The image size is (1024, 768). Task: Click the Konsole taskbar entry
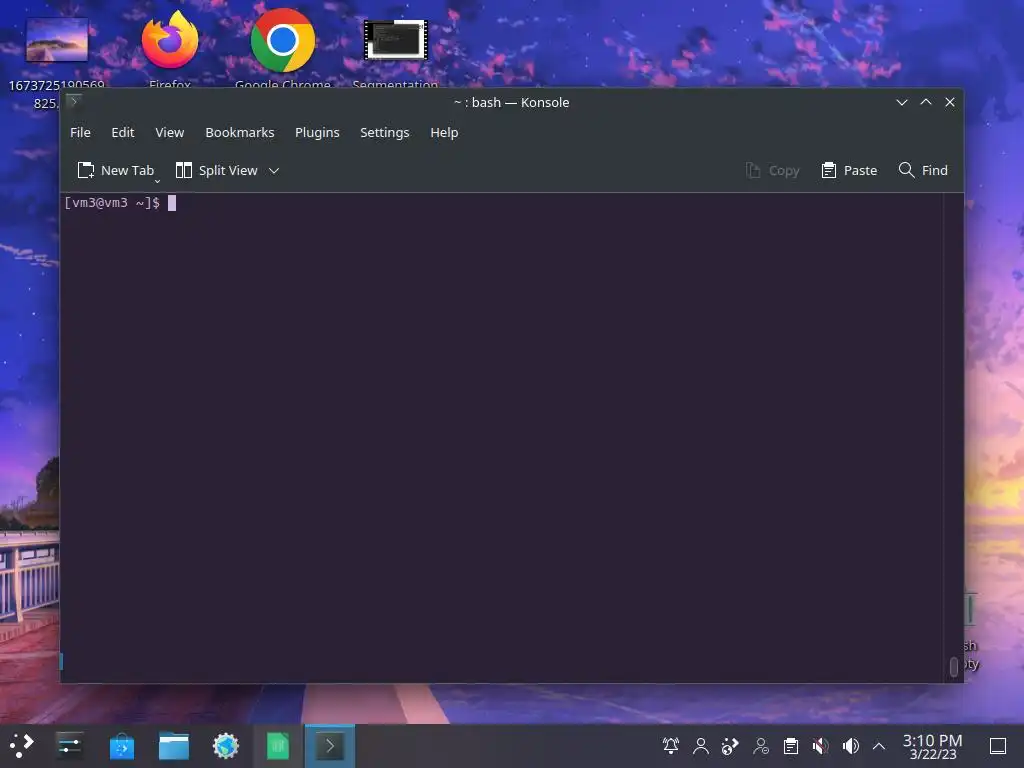tap(330, 746)
